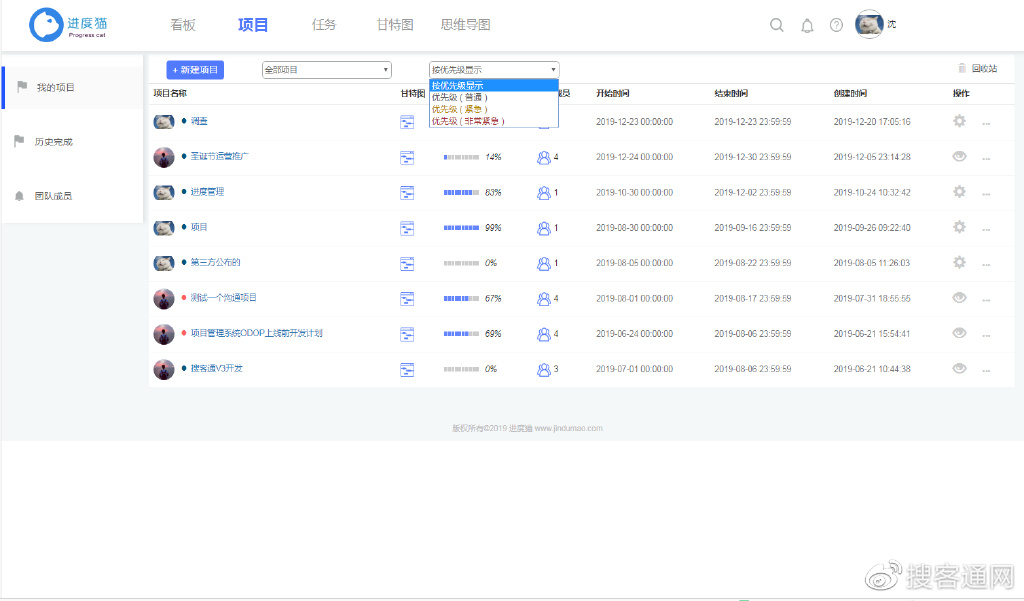Screen dimensions: 1024x601
Task: Open the search magnifier in the header
Action: click(x=776, y=25)
